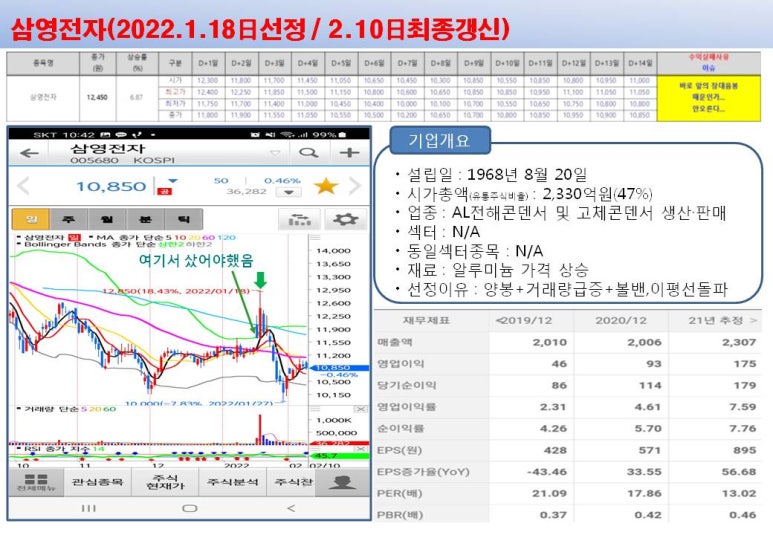Open 주식현재가 in bottom menu
This screenshot has height=535, width=773.
pyautogui.click(x=165, y=482)
